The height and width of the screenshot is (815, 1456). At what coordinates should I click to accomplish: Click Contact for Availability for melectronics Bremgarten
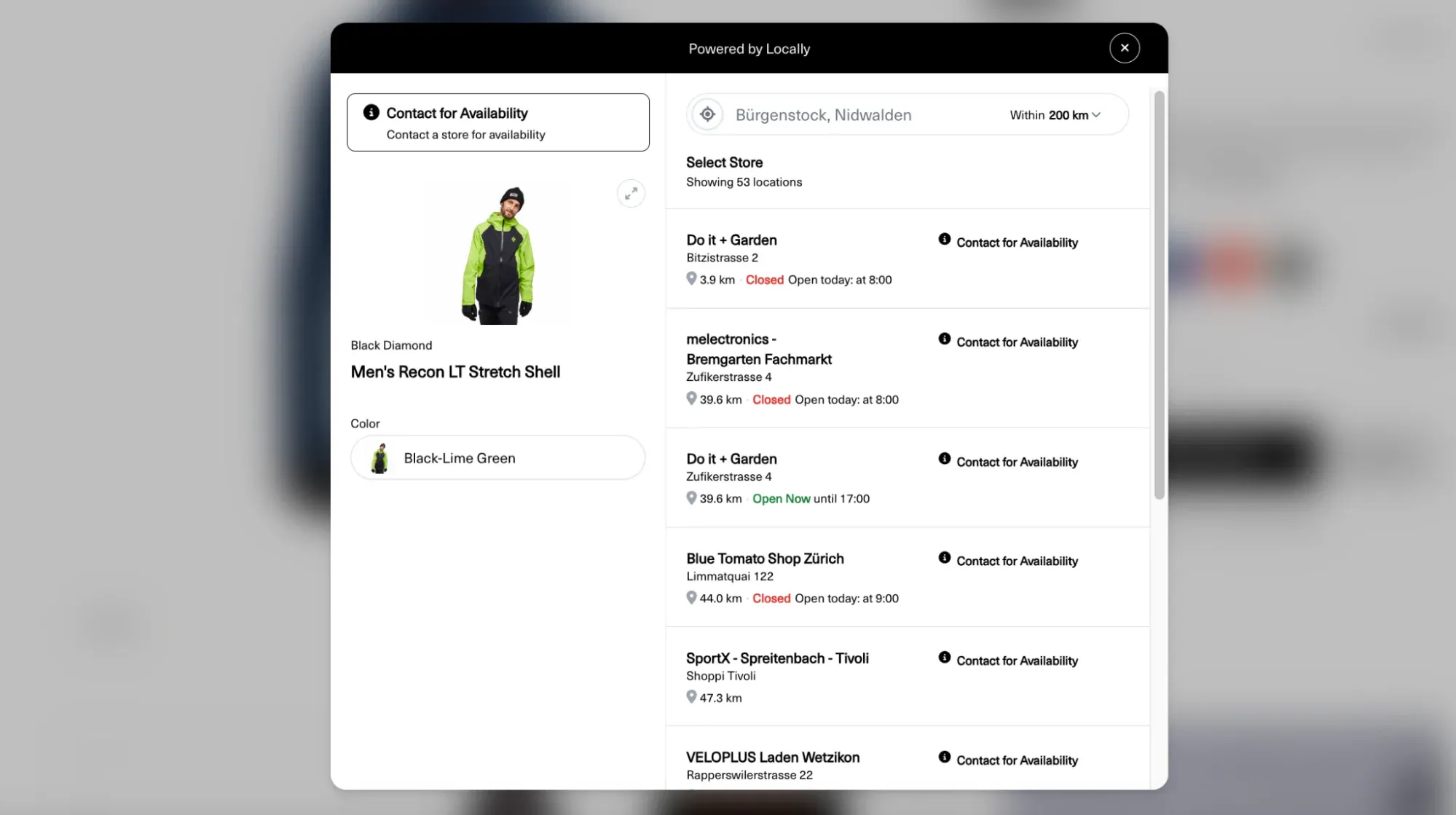(x=1017, y=342)
